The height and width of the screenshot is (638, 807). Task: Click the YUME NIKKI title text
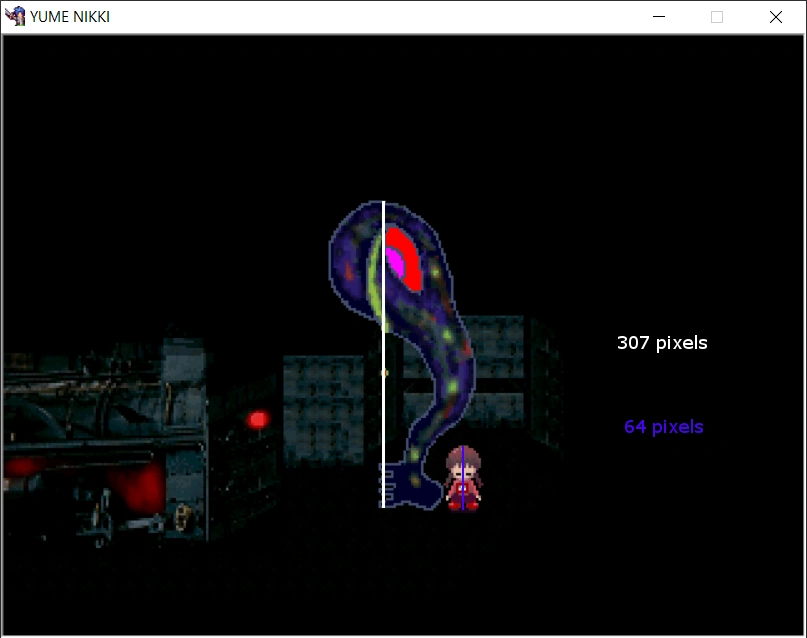[70, 17]
